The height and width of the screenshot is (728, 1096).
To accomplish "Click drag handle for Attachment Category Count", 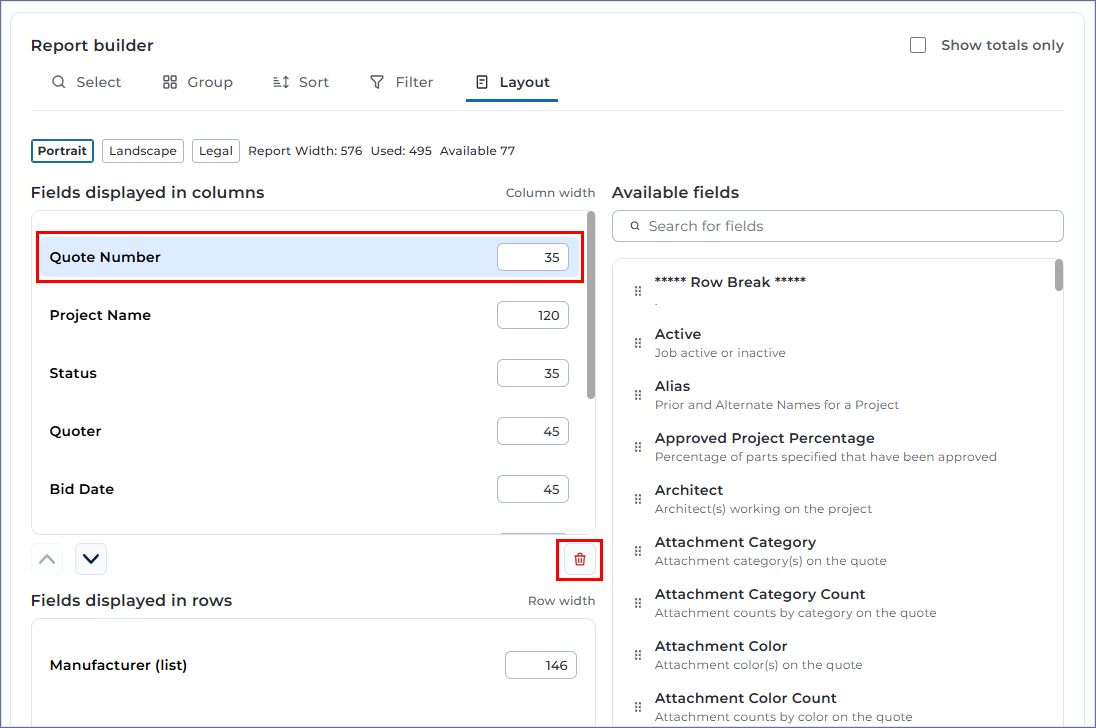I will 637,603.
